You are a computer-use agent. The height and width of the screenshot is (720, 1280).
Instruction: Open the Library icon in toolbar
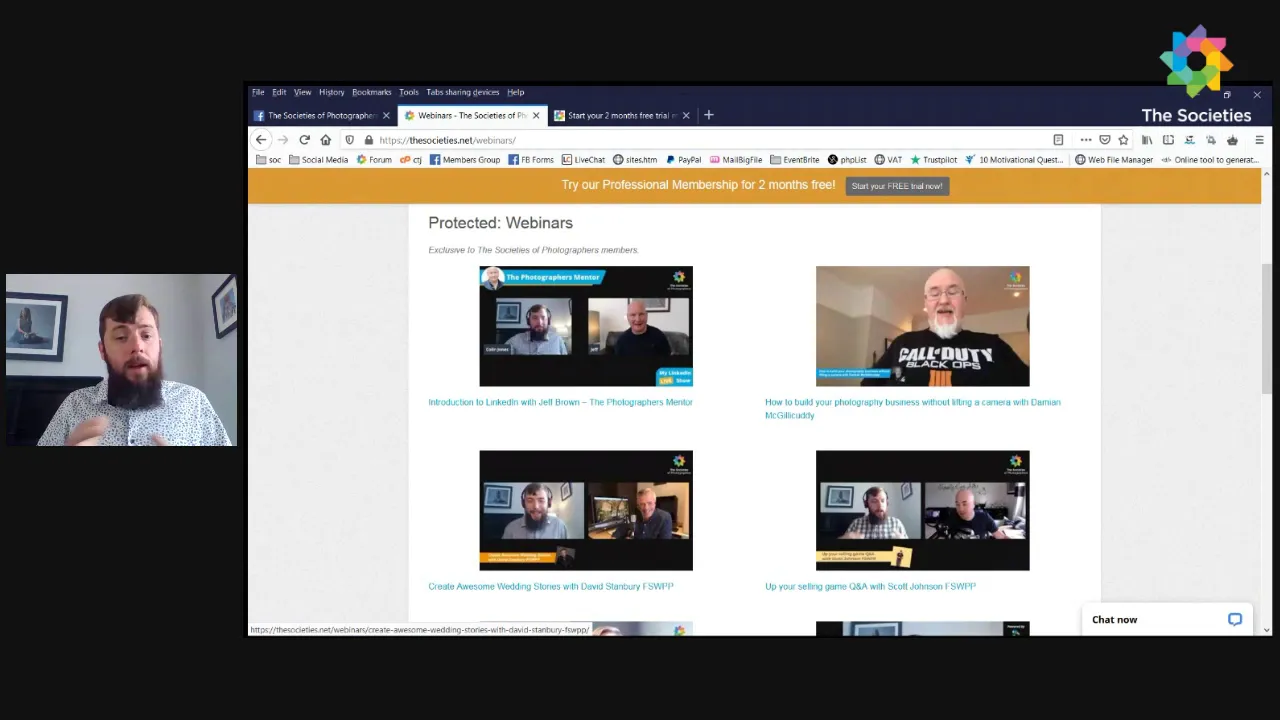pyautogui.click(x=1147, y=140)
